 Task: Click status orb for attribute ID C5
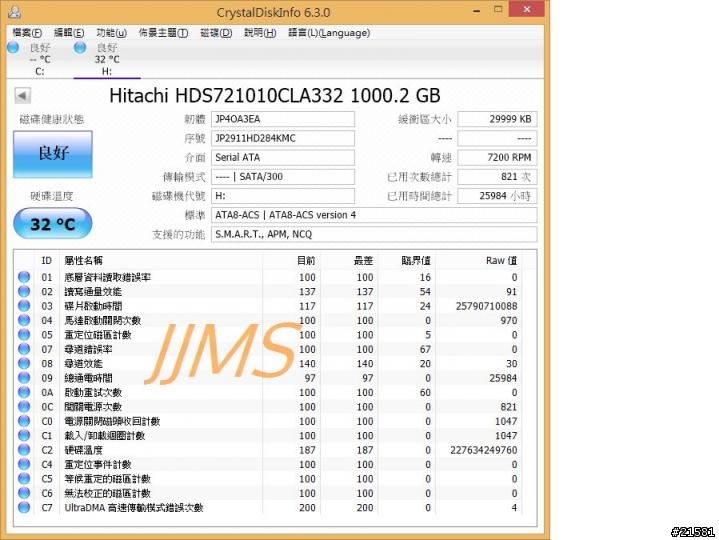(24, 478)
